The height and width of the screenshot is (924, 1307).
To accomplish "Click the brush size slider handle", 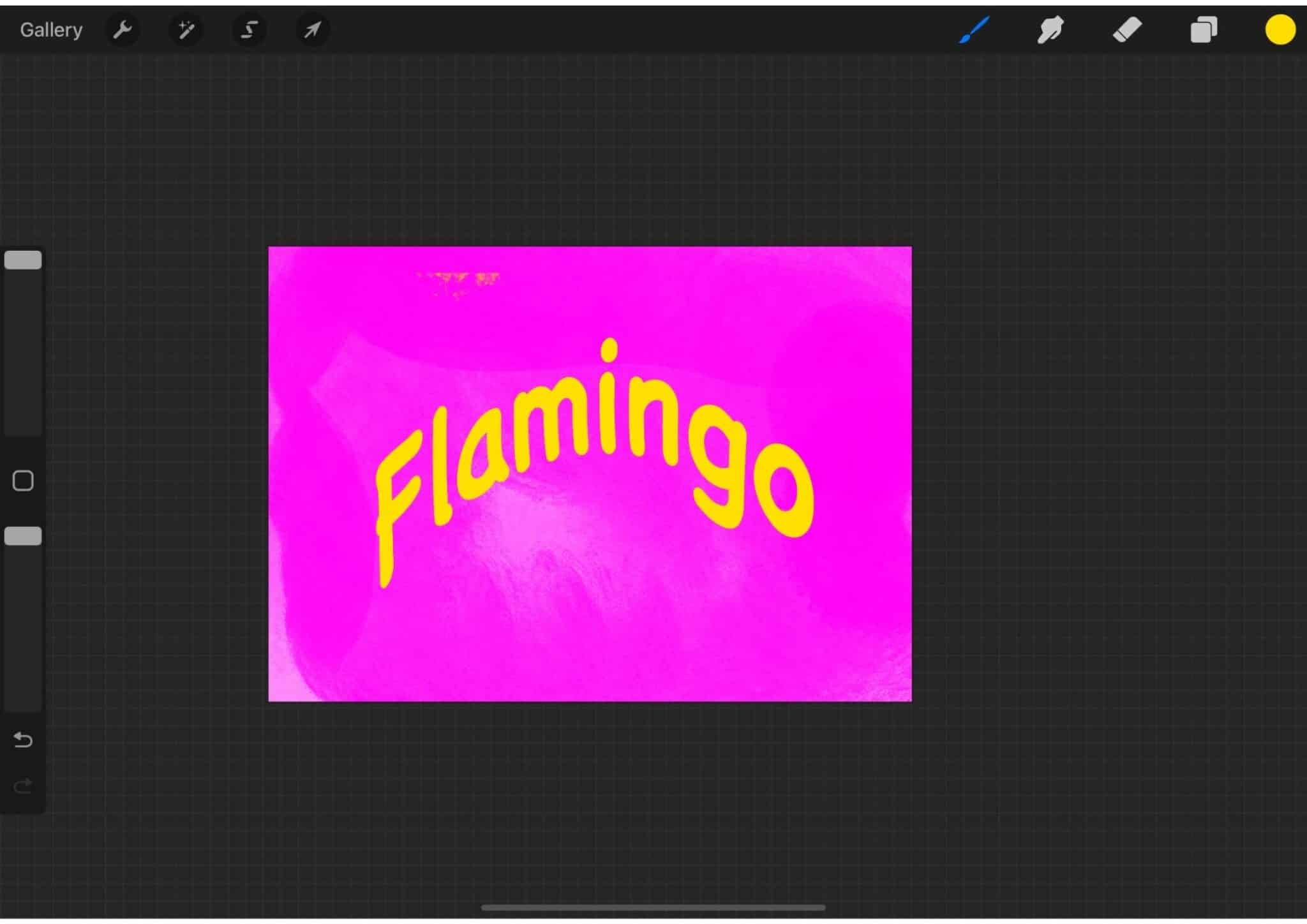I will point(23,260).
